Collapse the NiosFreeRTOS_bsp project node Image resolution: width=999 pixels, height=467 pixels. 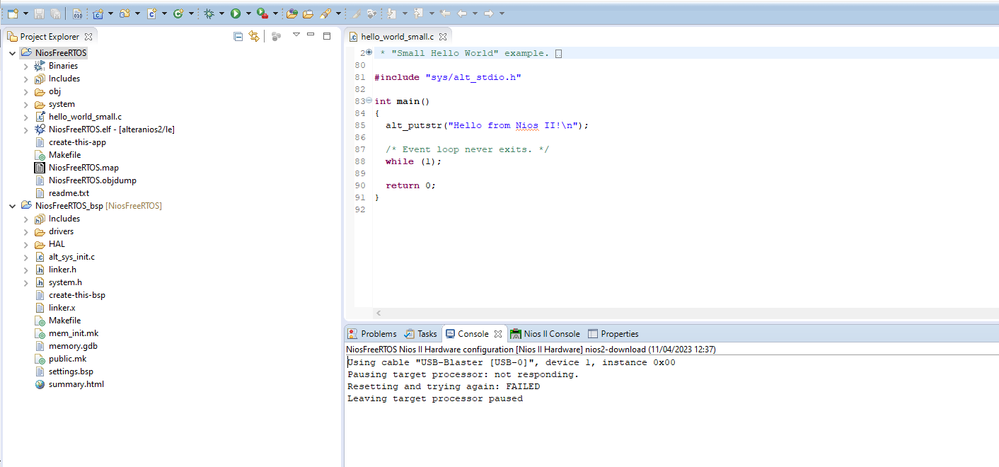(x=12, y=205)
